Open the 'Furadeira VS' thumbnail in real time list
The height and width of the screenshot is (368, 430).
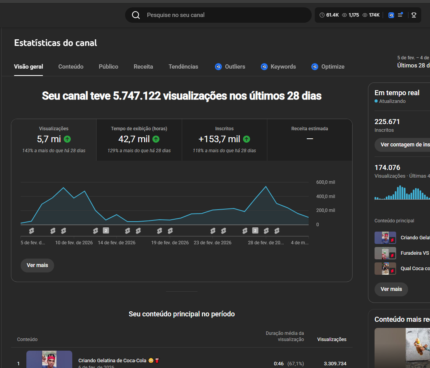[x=385, y=253]
